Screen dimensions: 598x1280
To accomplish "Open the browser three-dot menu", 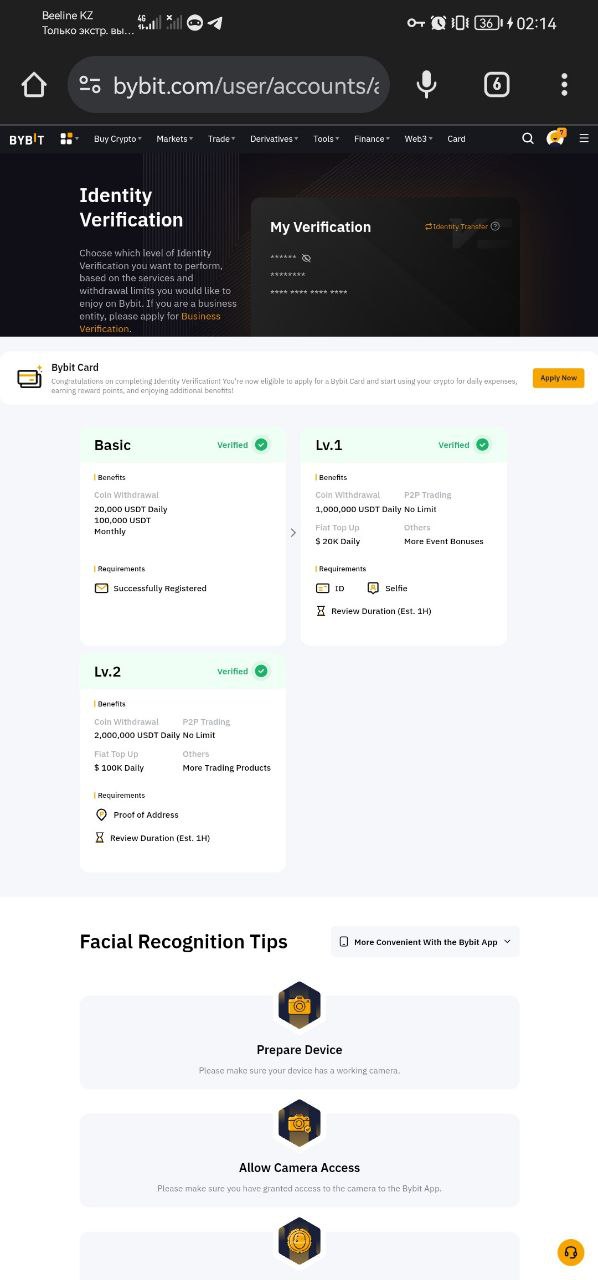I will (564, 85).
